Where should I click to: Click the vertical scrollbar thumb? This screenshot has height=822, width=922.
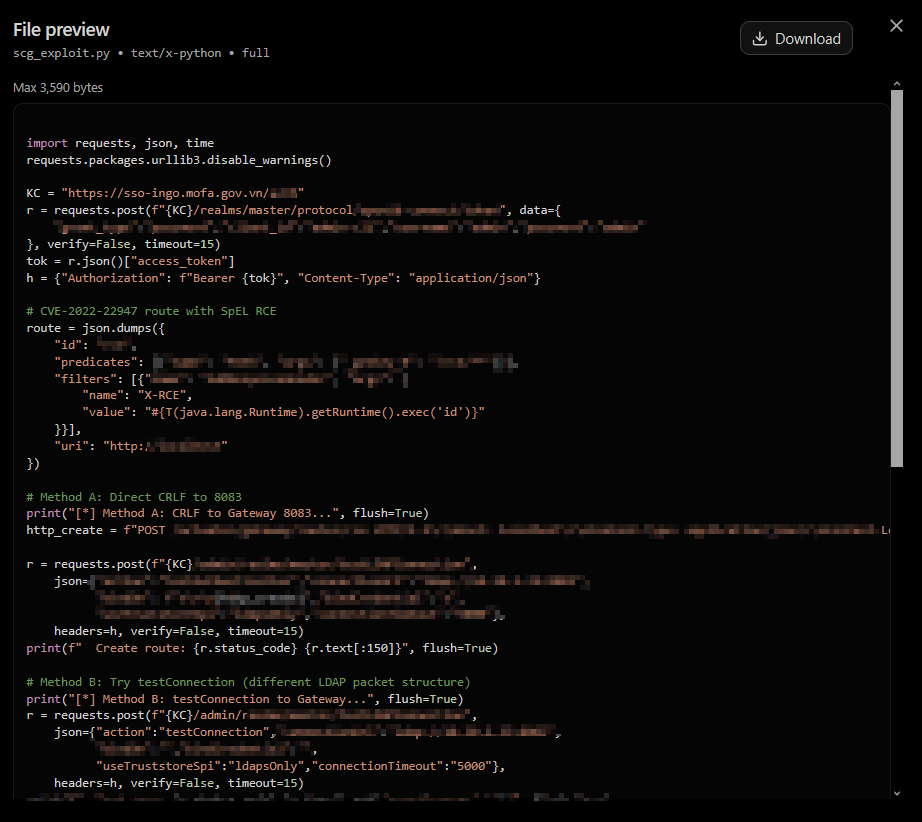(x=897, y=279)
